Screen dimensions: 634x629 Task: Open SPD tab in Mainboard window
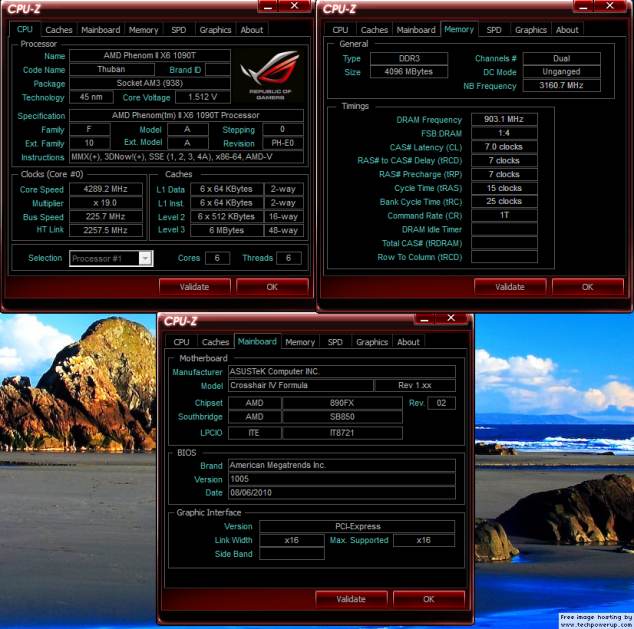click(335, 342)
